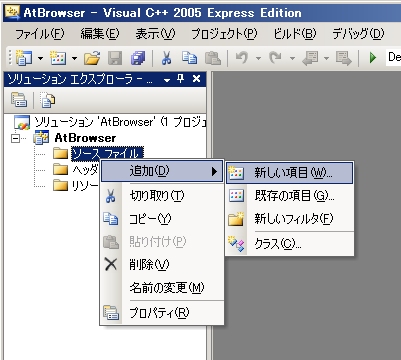401x360 pixels.
Task: Click the Cut scissors toolbar icon
Action: tap(166, 58)
